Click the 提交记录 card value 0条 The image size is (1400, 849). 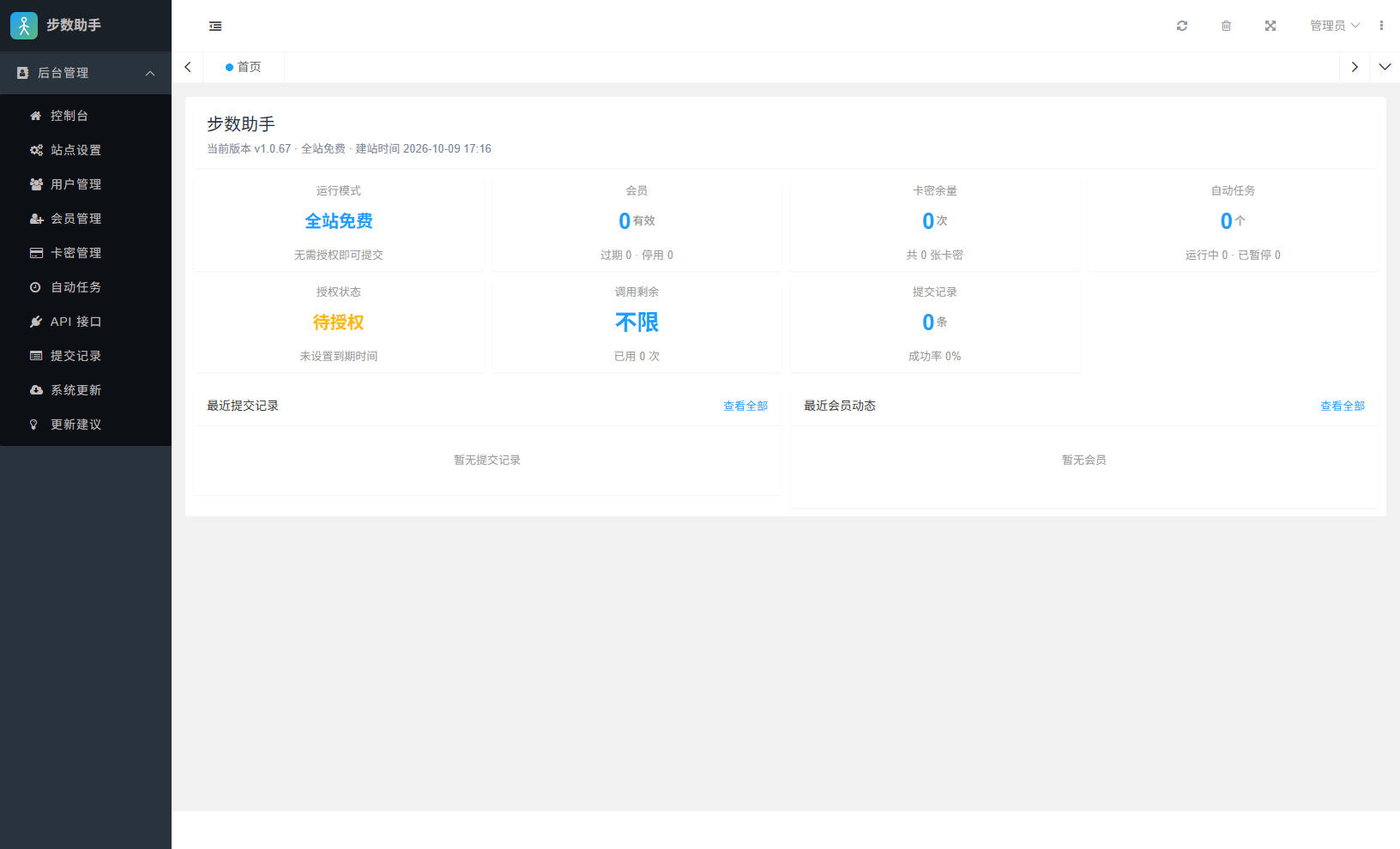click(x=935, y=322)
